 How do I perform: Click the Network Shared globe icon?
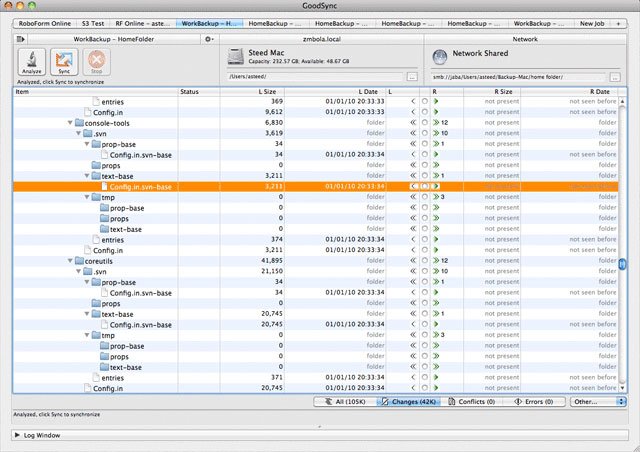(440, 57)
